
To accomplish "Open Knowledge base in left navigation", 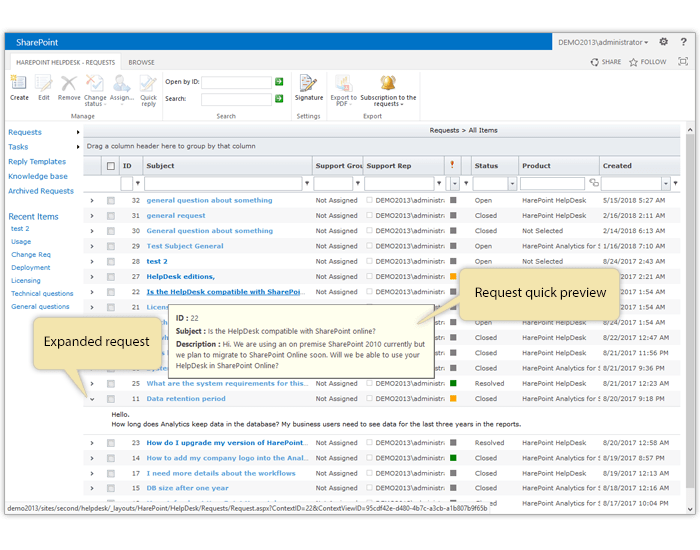I will point(38,176).
